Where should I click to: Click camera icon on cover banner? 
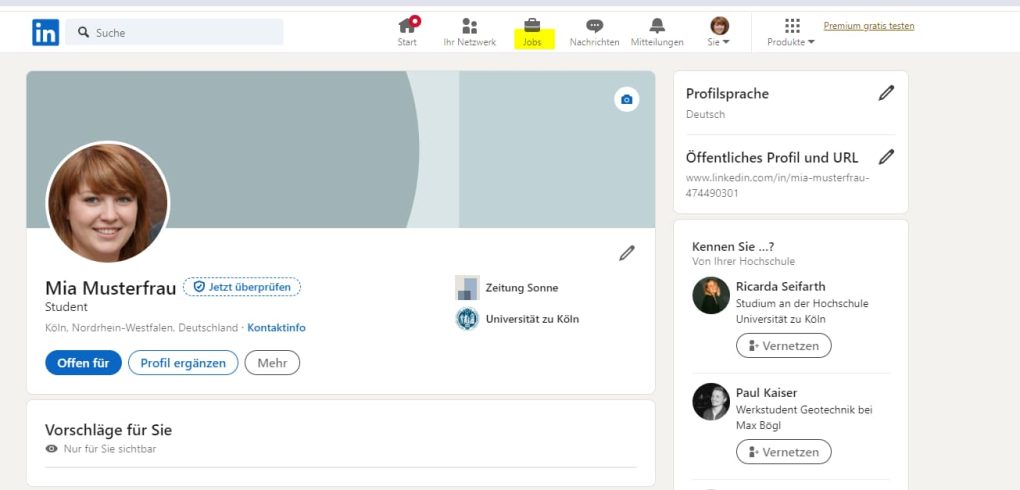click(x=626, y=99)
